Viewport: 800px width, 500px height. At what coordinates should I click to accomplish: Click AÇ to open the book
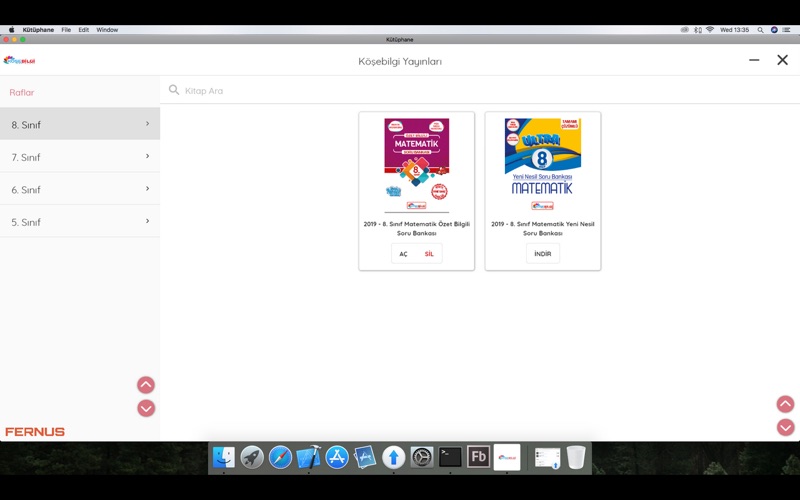point(403,254)
